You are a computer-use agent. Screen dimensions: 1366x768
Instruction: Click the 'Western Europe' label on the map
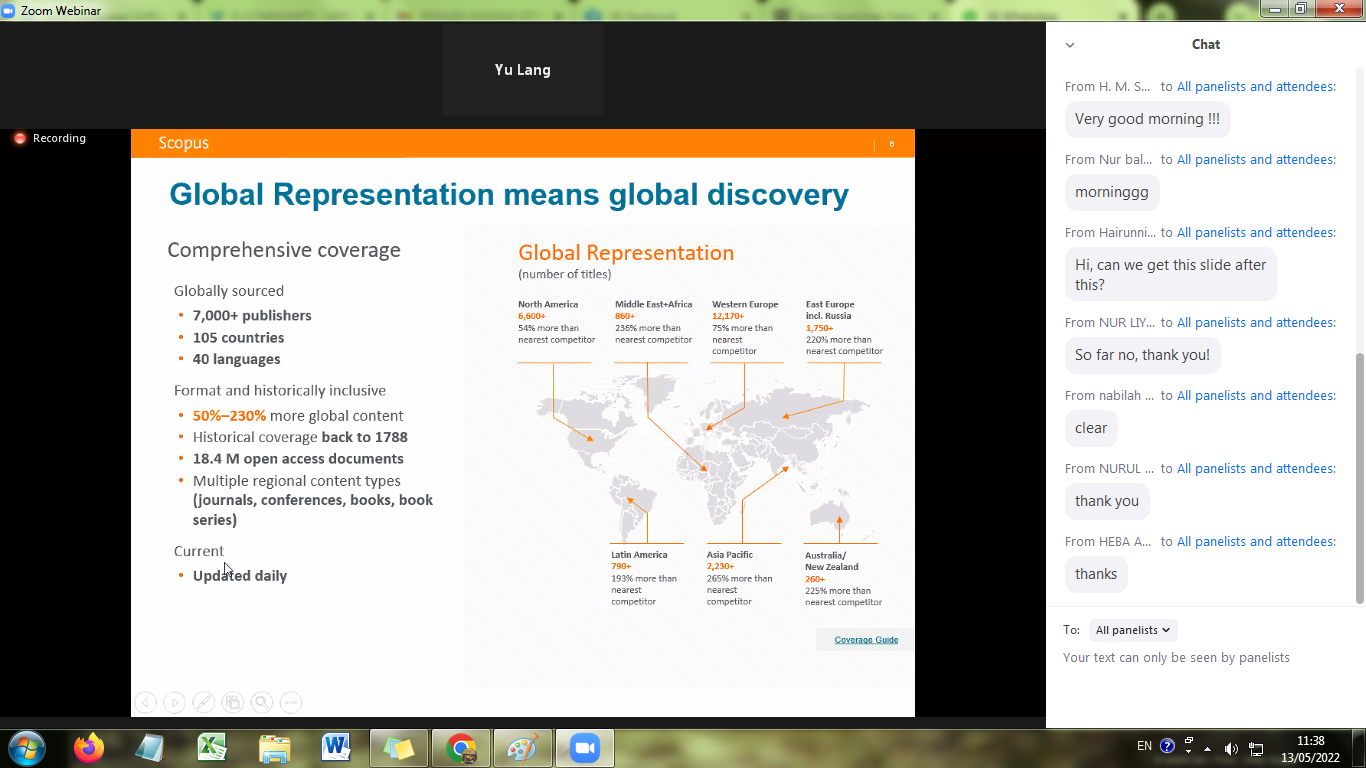tap(745, 304)
